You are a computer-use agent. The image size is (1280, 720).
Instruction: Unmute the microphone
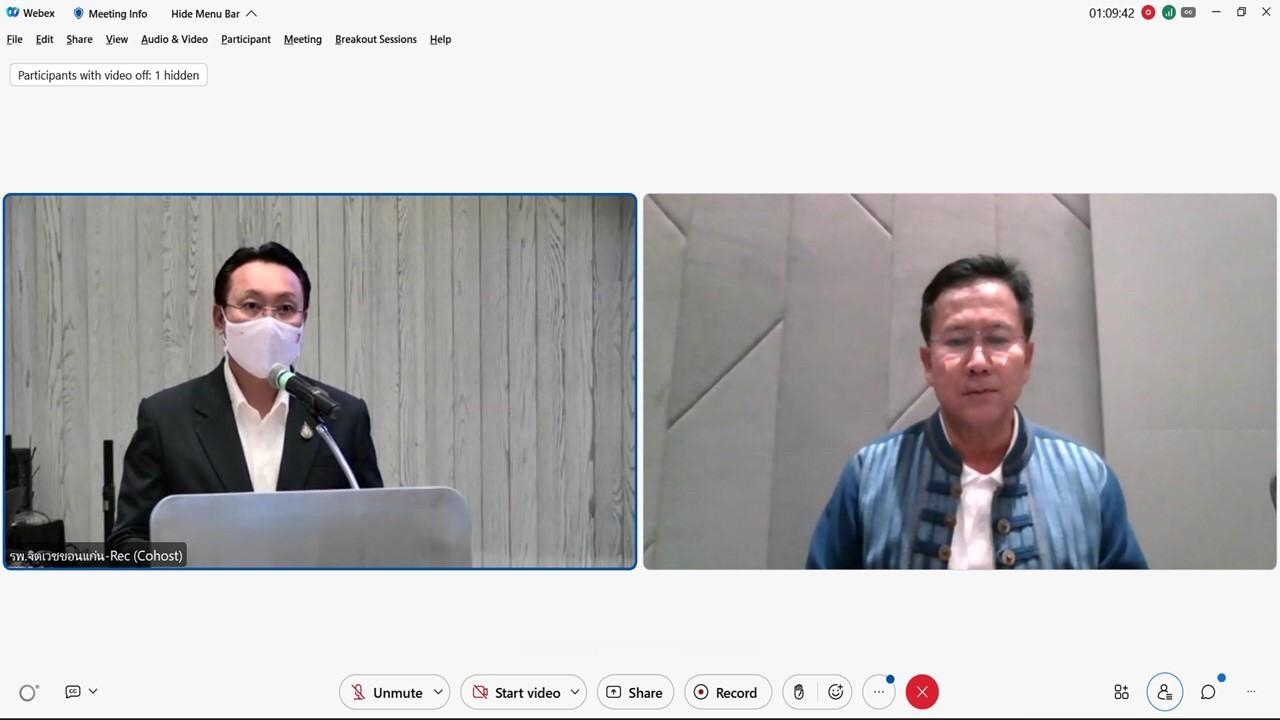pyautogui.click(x=387, y=692)
